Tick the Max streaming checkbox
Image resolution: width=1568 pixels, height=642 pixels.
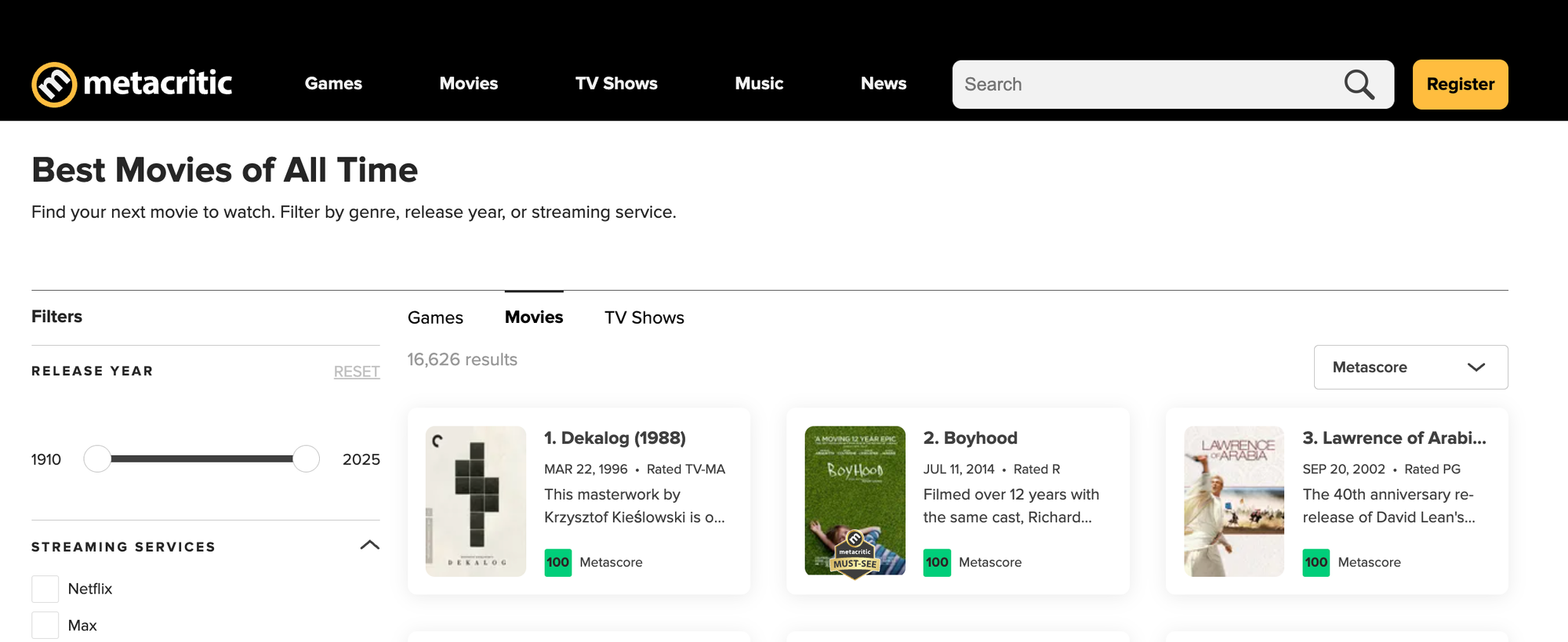pyautogui.click(x=45, y=626)
